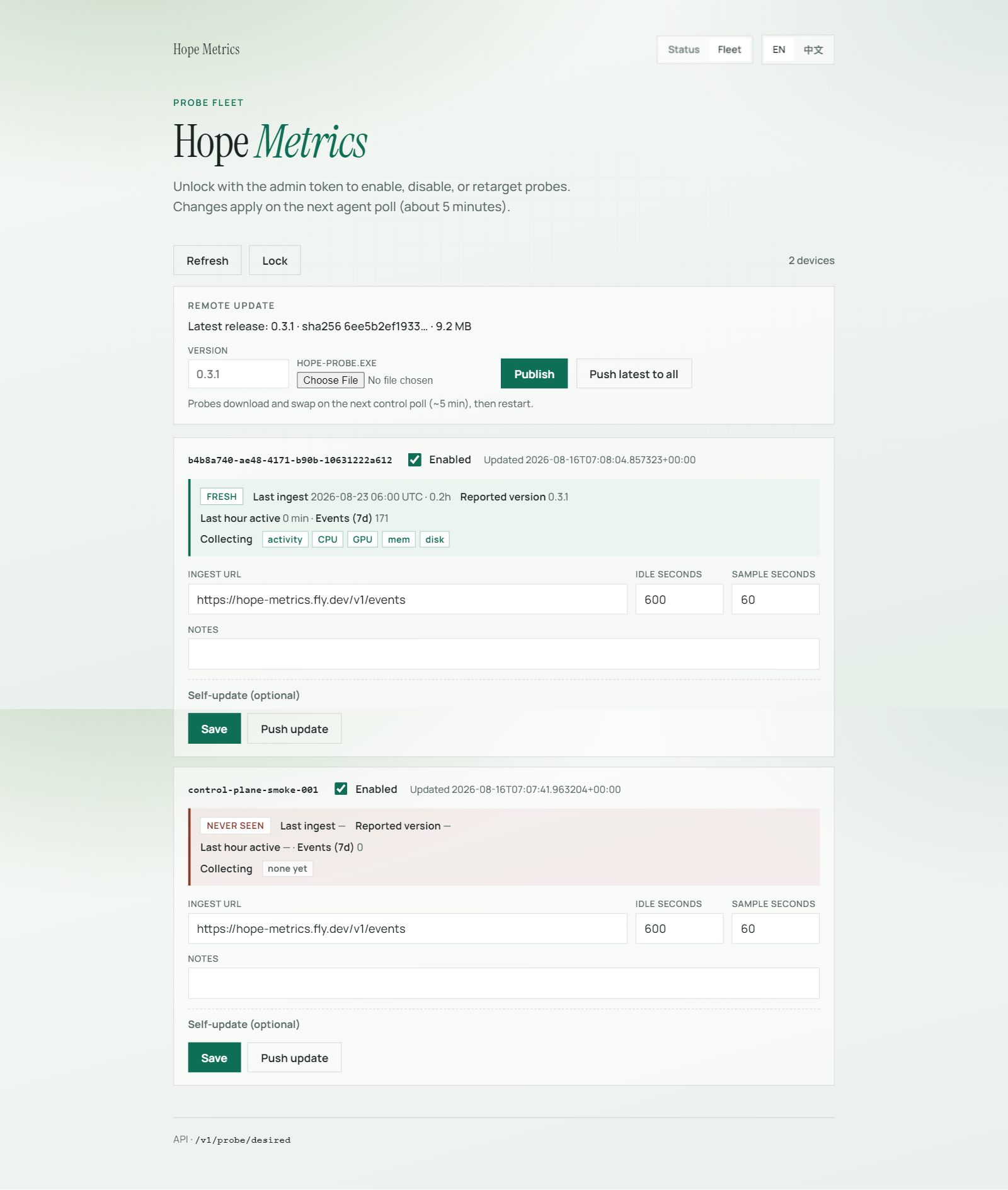This screenshot has height=1190, width=1008.
Task: Expand Self-update (optional) for control-plane-smoke-001
Action: 244,1024
